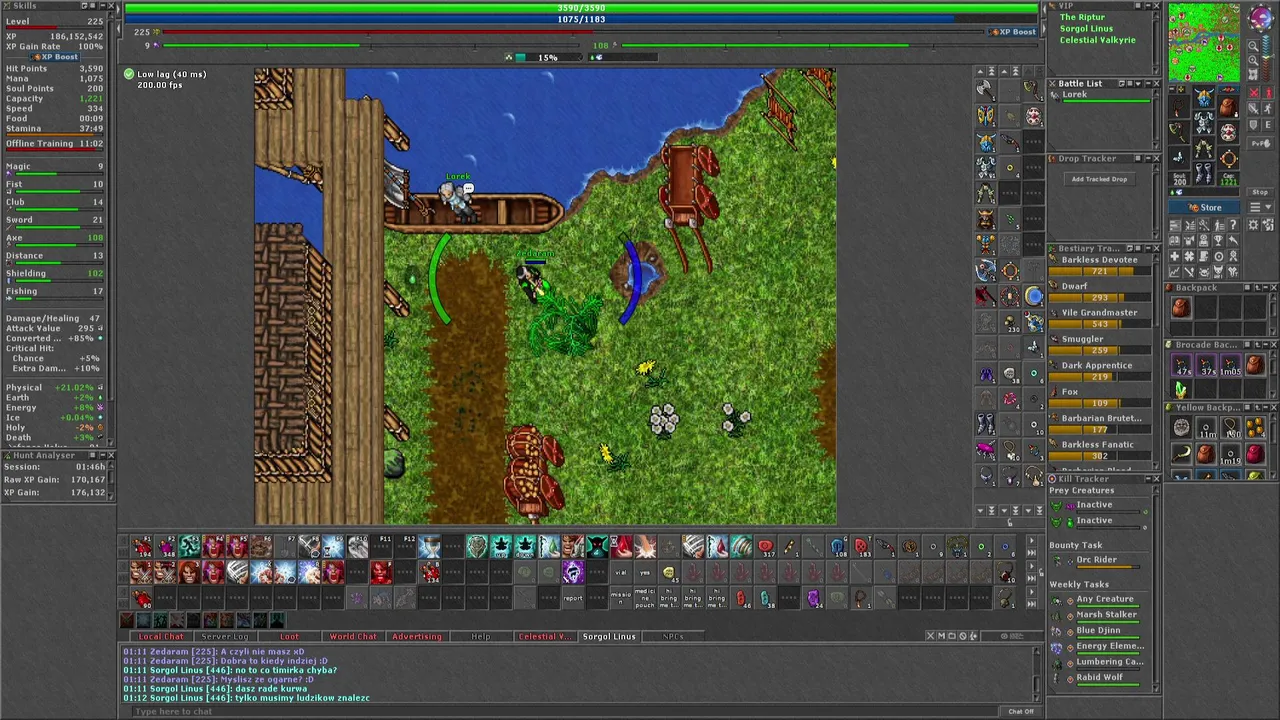
Task: Click the backpack item in Backpack container
Action: (1181, 308)
